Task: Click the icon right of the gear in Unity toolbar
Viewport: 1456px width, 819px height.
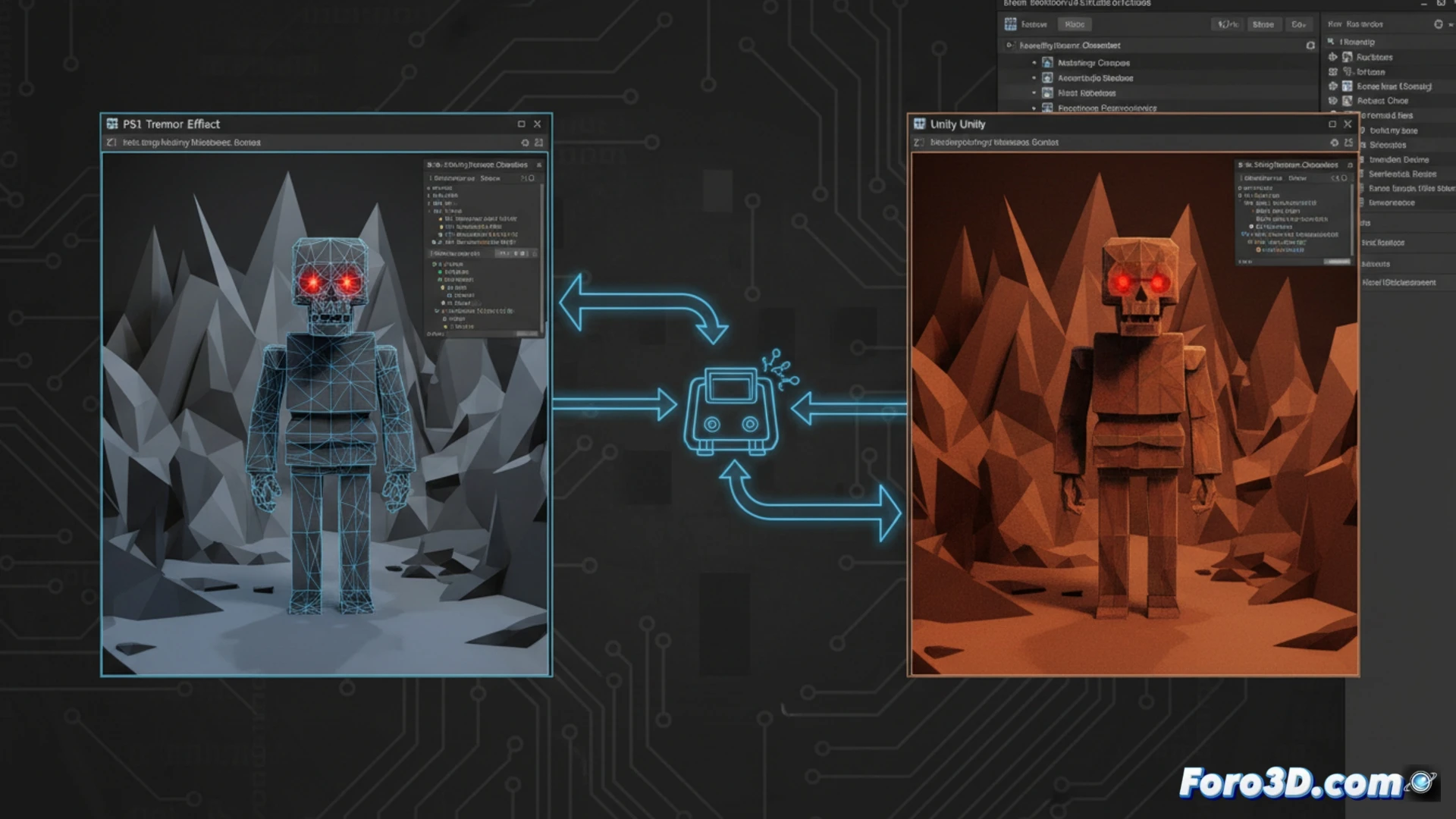Action: 1349,143
